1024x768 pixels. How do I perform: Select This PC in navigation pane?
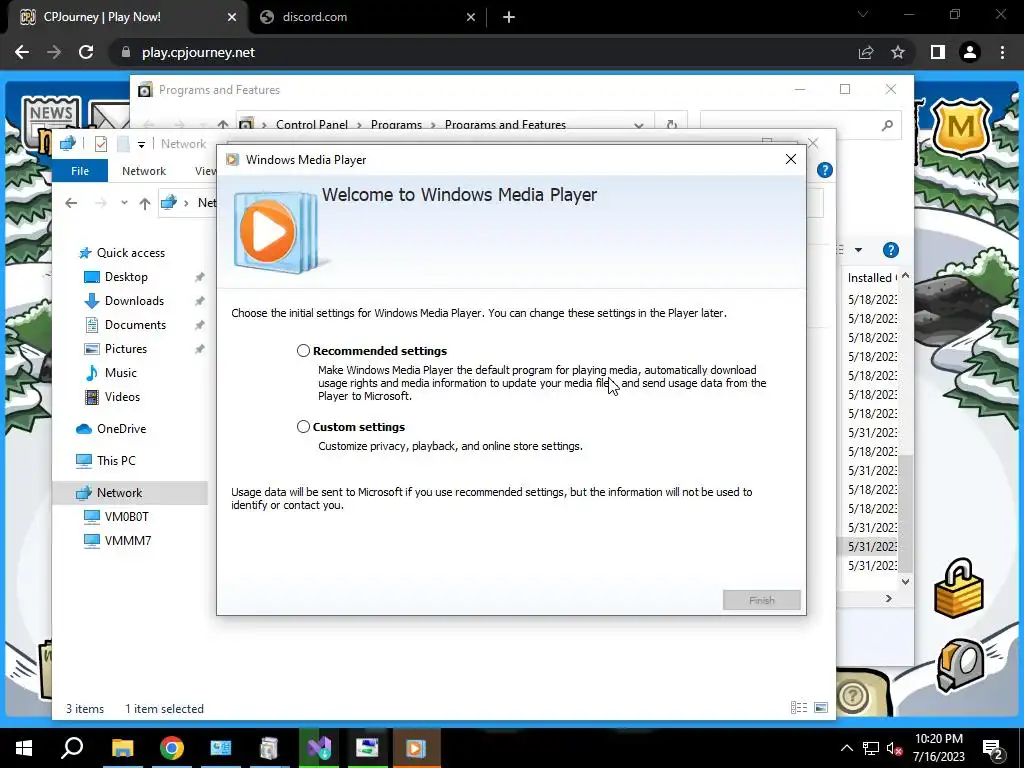tap(116, 461)
